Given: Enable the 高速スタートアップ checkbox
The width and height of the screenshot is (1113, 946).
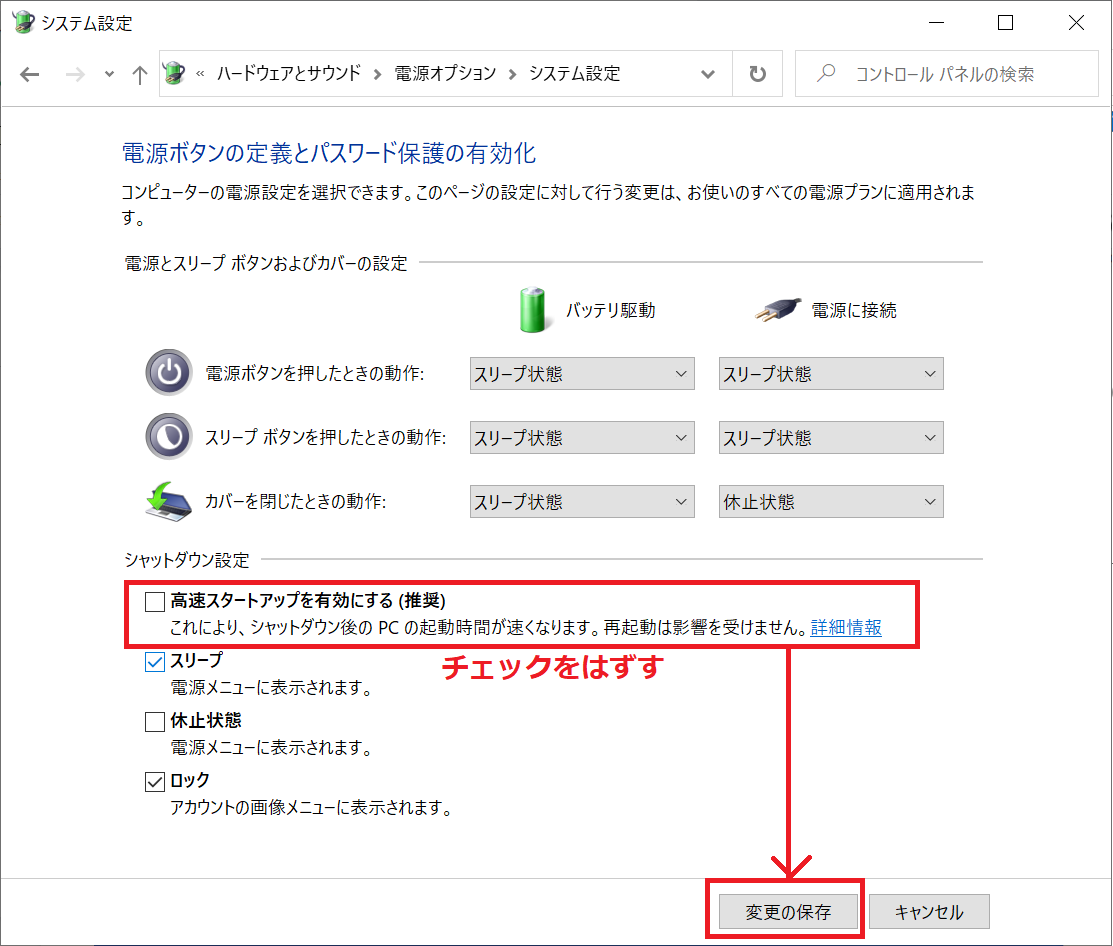Looking at the screenshot, I should (154, 601).
